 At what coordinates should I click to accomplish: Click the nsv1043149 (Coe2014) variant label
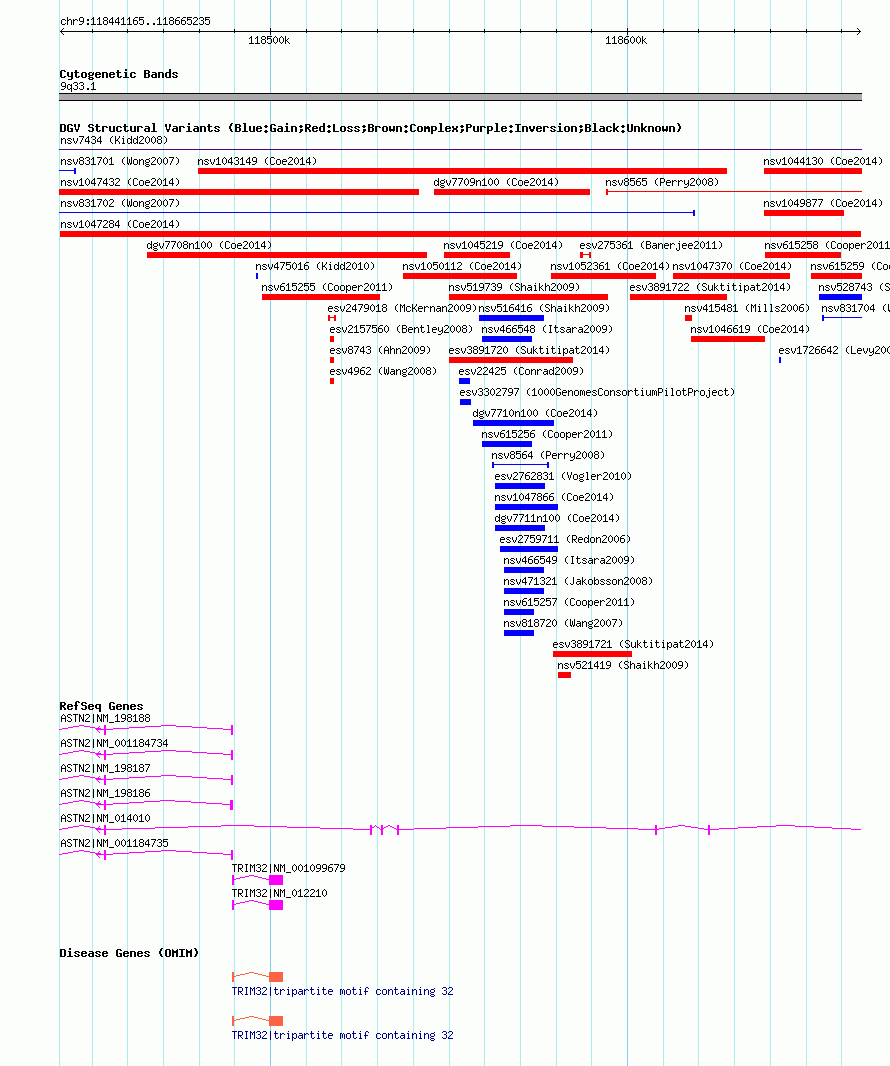[x=257, y=161]
